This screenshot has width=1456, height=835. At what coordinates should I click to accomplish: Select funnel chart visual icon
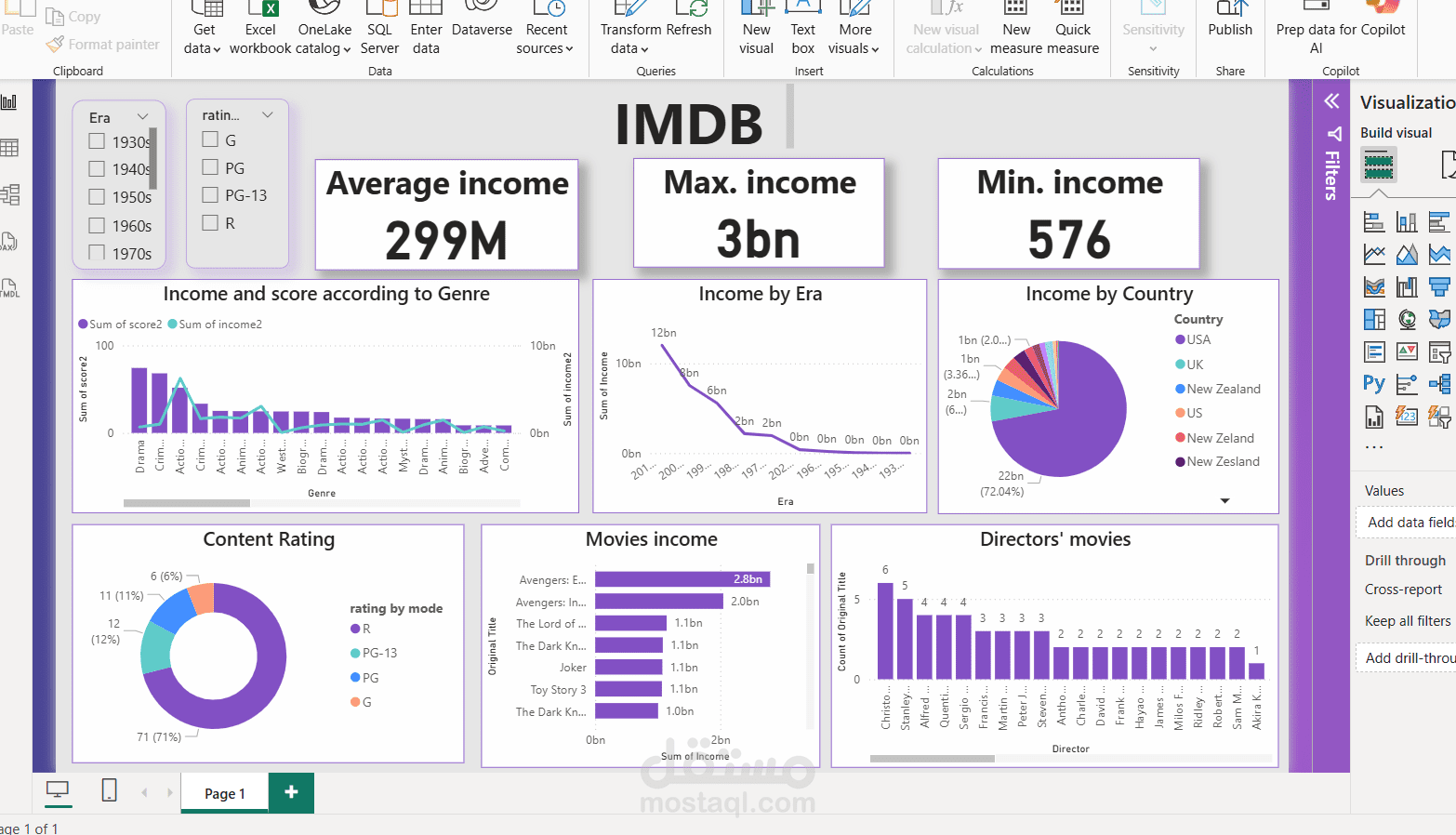coord(1439,286)
